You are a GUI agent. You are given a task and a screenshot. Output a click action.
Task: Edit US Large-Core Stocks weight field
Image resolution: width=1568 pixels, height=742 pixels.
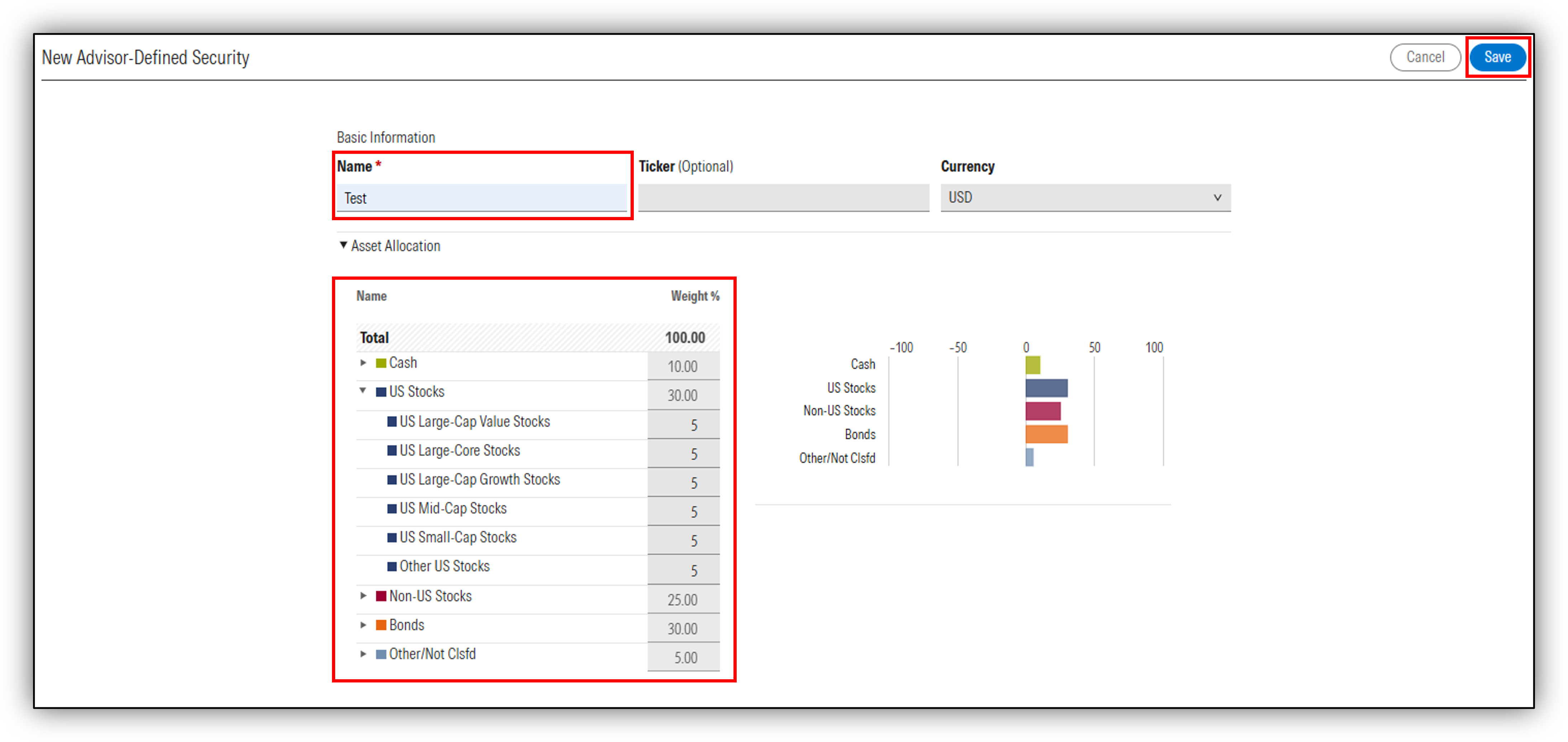tap(683, 453)
